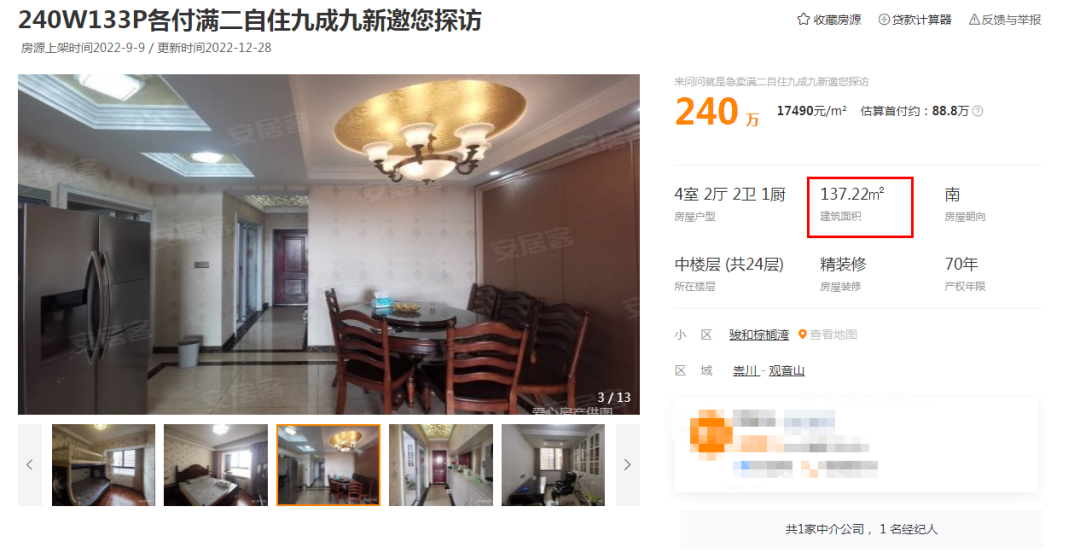Select the double bed bedroom thumbnail

(216, 465)
